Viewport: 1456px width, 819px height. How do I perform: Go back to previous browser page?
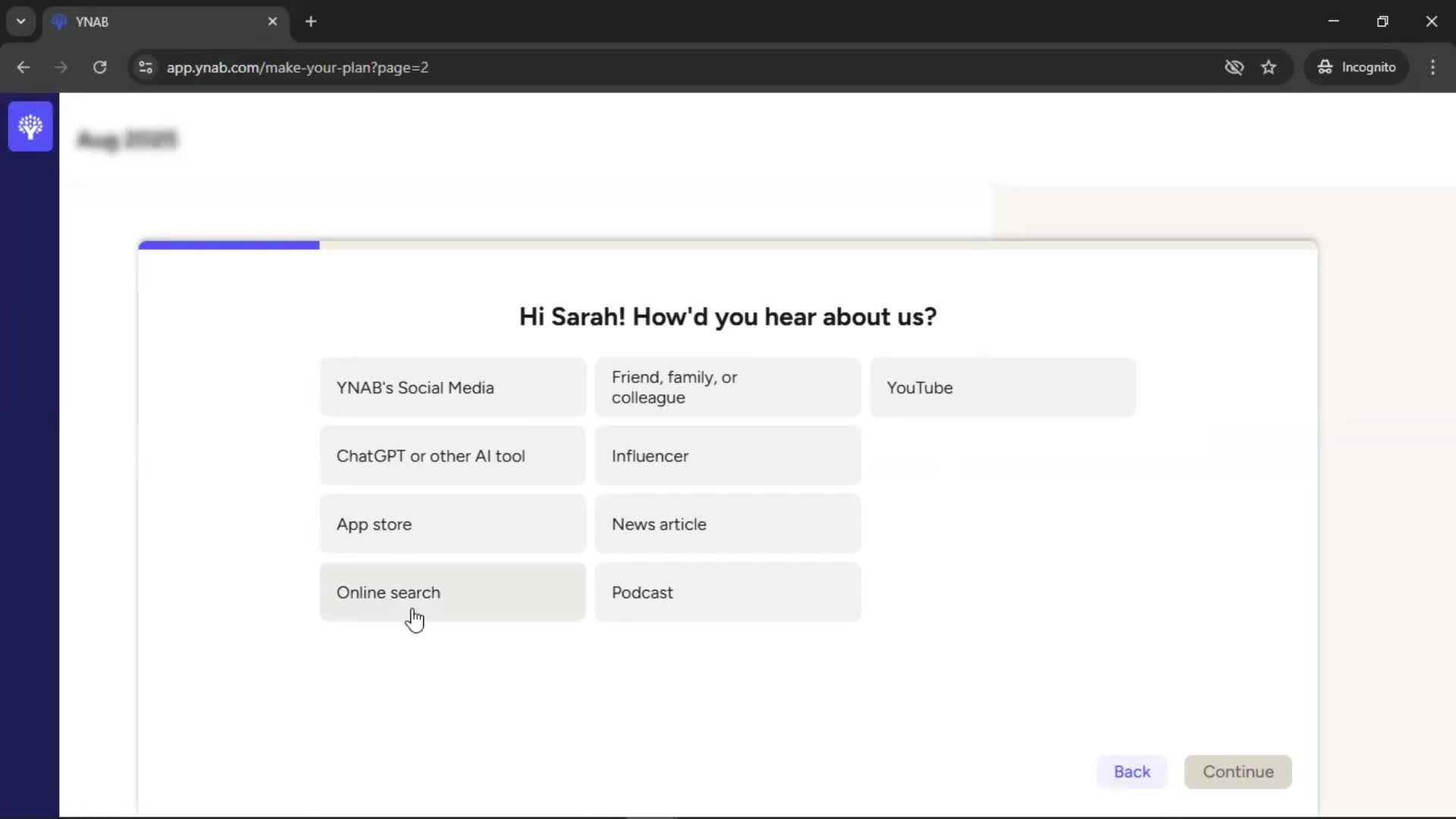tap(23, 67)
